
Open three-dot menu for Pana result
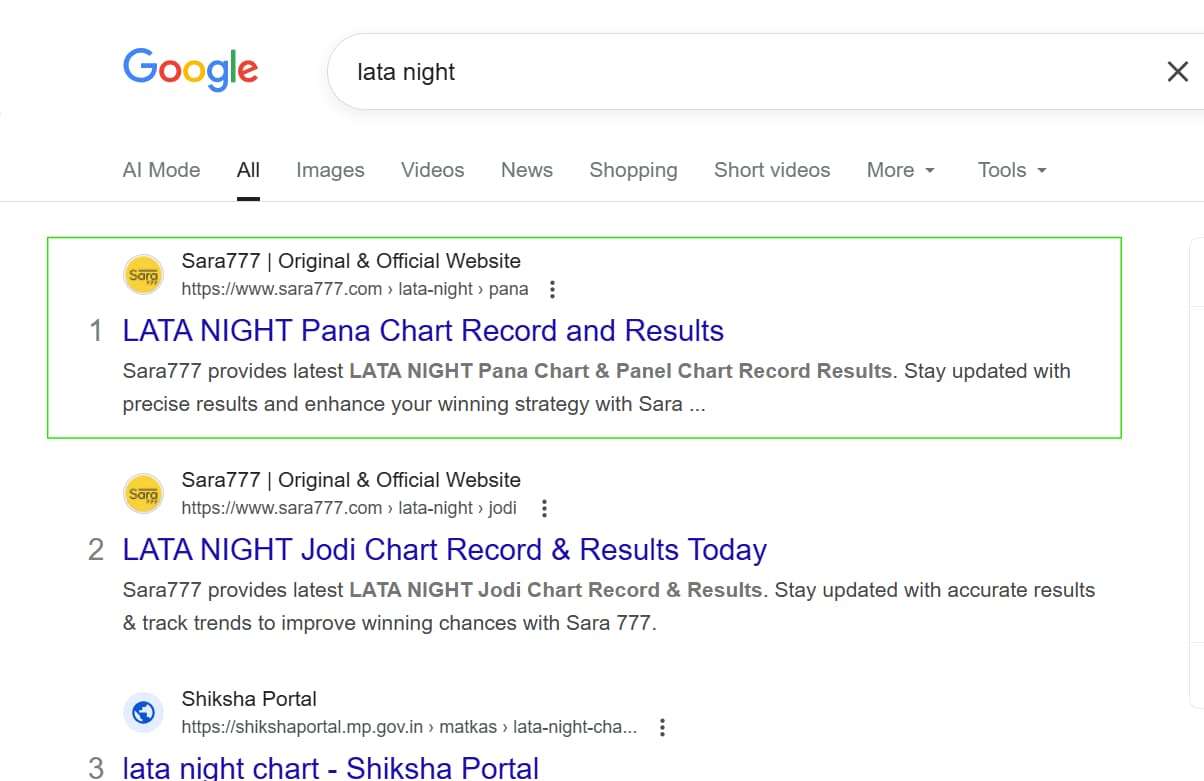552,290
